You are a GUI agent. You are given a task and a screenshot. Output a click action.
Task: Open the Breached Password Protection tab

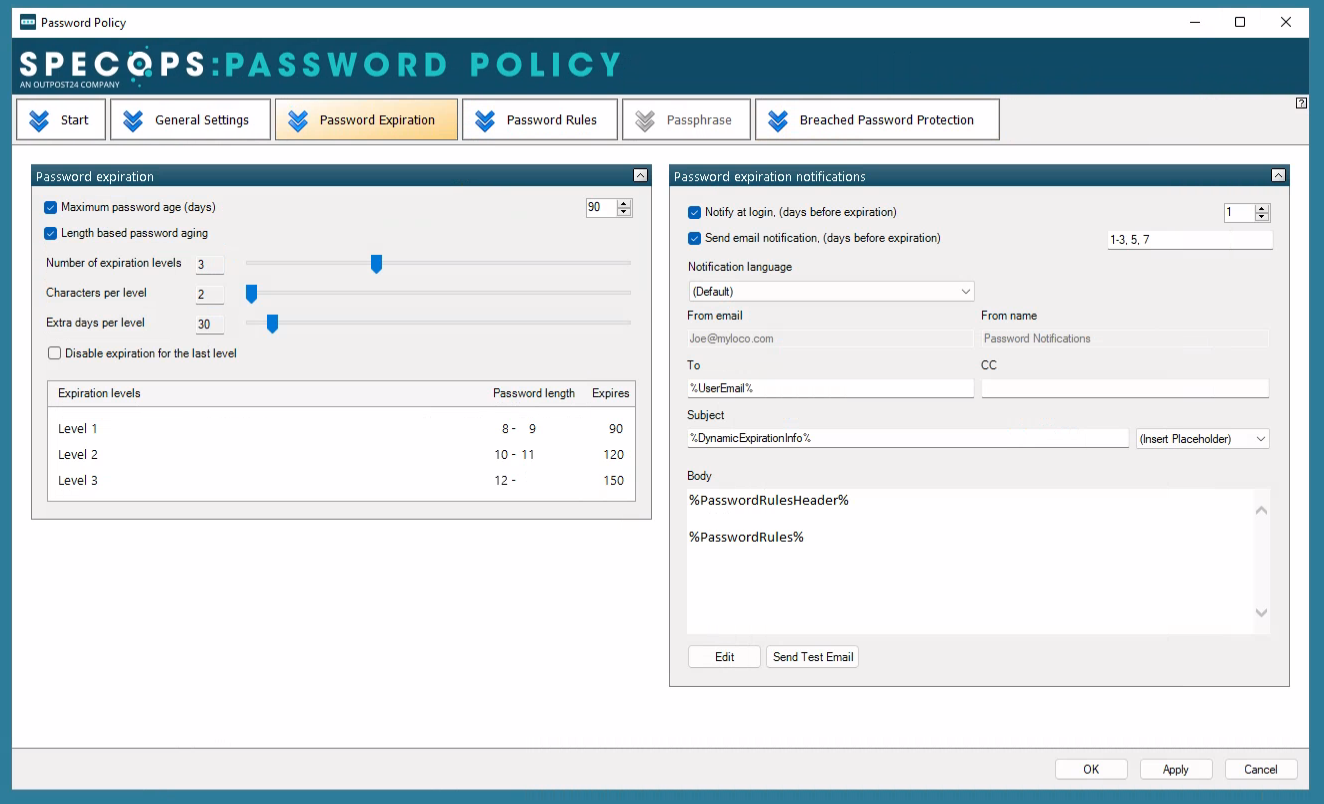click(877, 120)
